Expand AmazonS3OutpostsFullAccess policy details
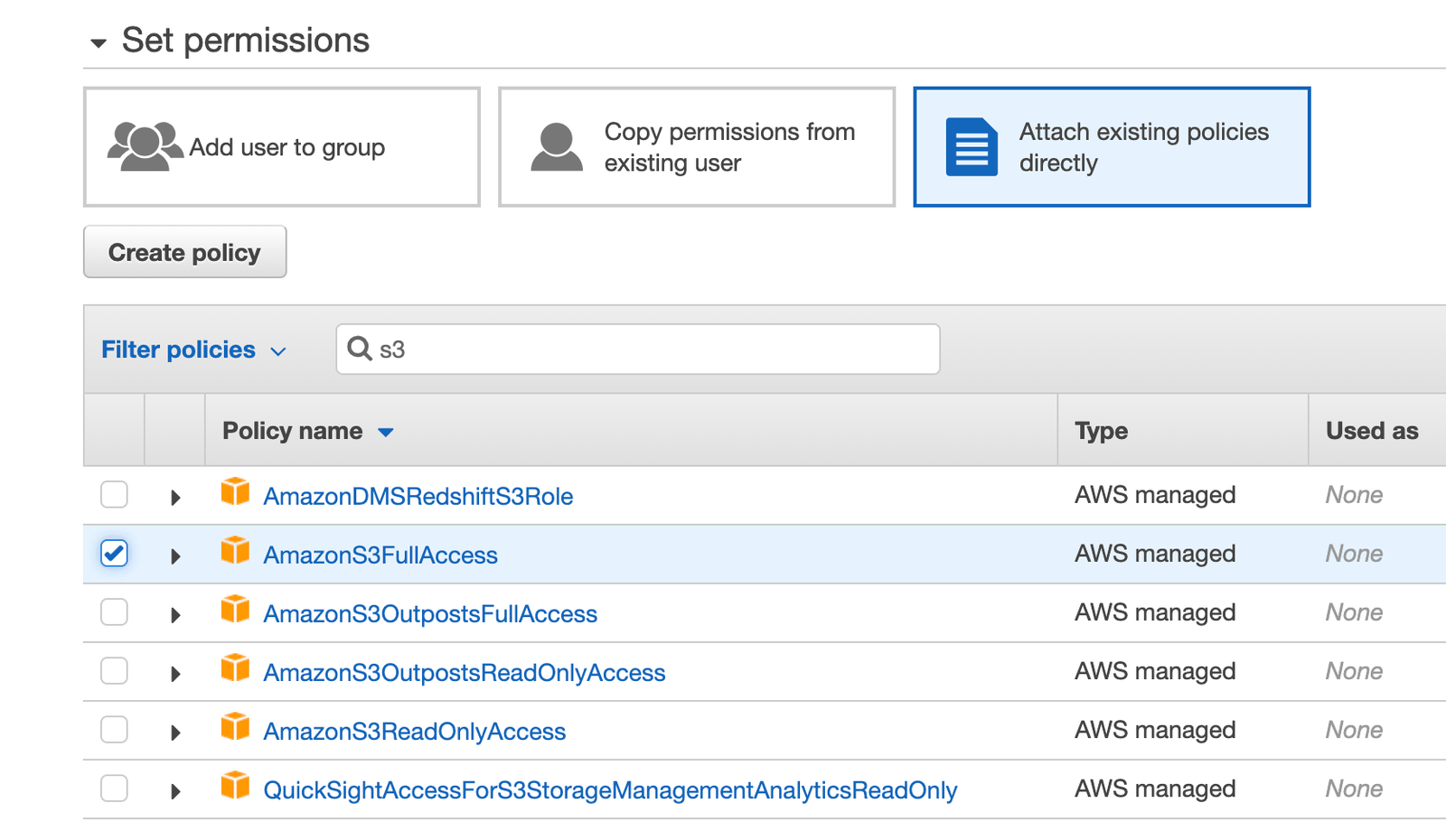The height and width of the screenshot is (840, 1446). pyautogui.click(x=175, y=615)
